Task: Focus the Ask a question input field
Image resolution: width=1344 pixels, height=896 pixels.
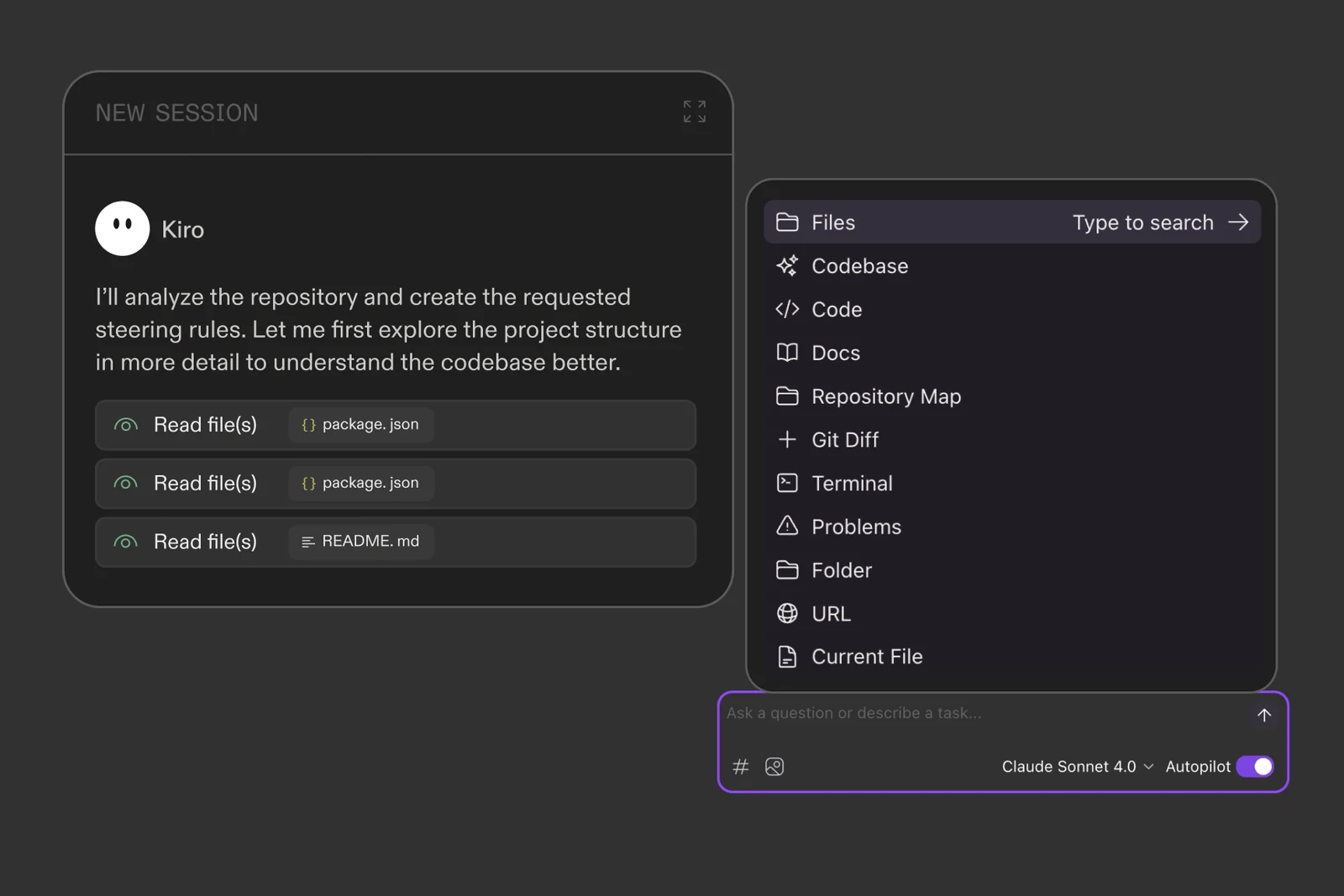Action: [x=974, y=714]
